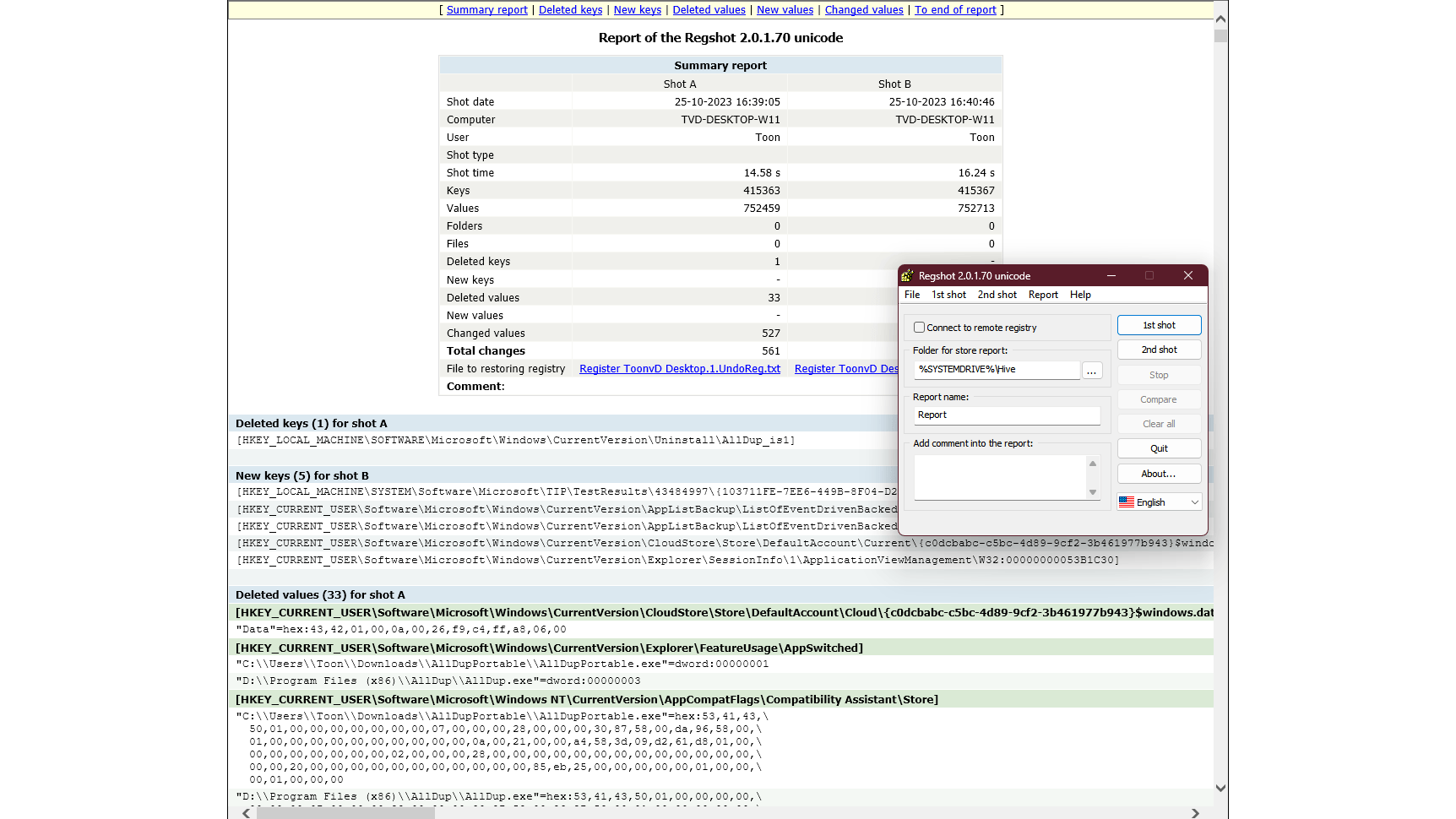
Task: Click the Folder for store report field
Action: click(997, 370)
